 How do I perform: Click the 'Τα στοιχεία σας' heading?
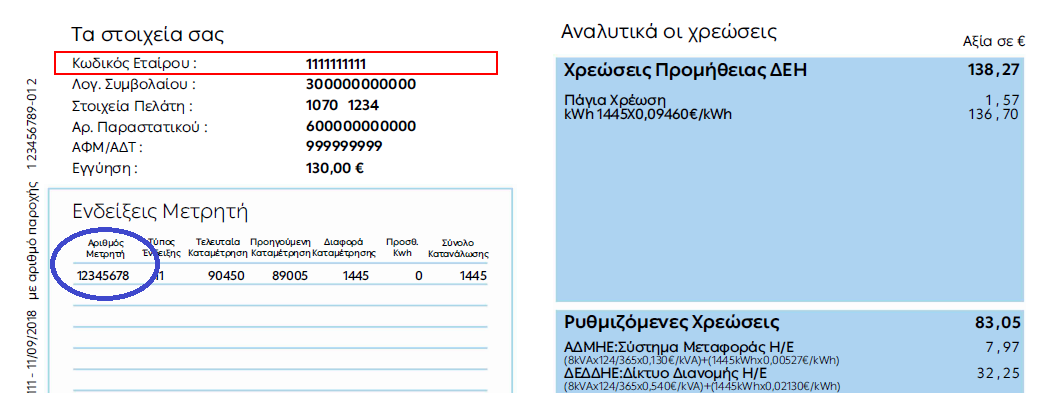click(147, 35)
